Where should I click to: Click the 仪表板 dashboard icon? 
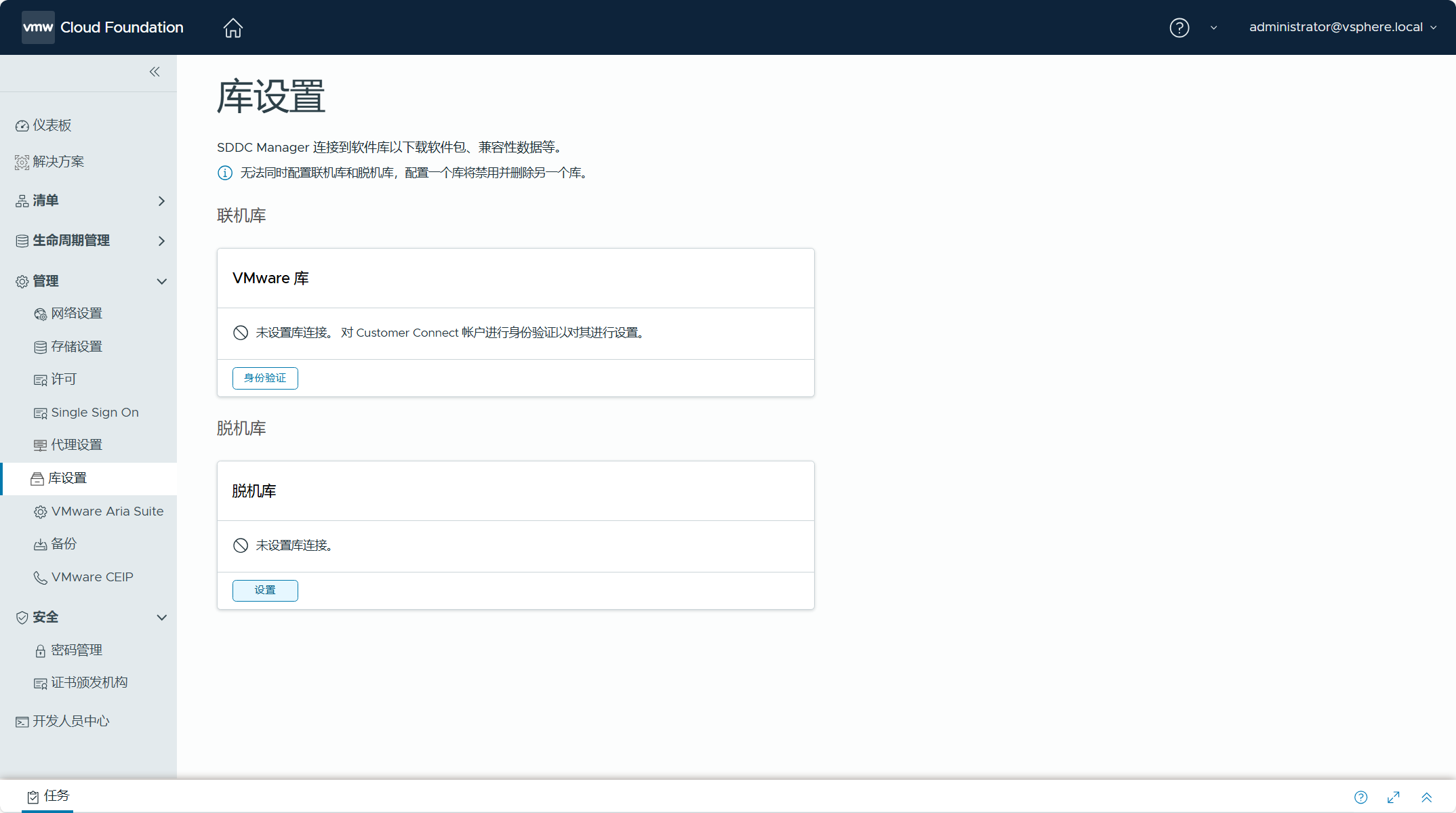pyautogui.click(x=21, y=125)
